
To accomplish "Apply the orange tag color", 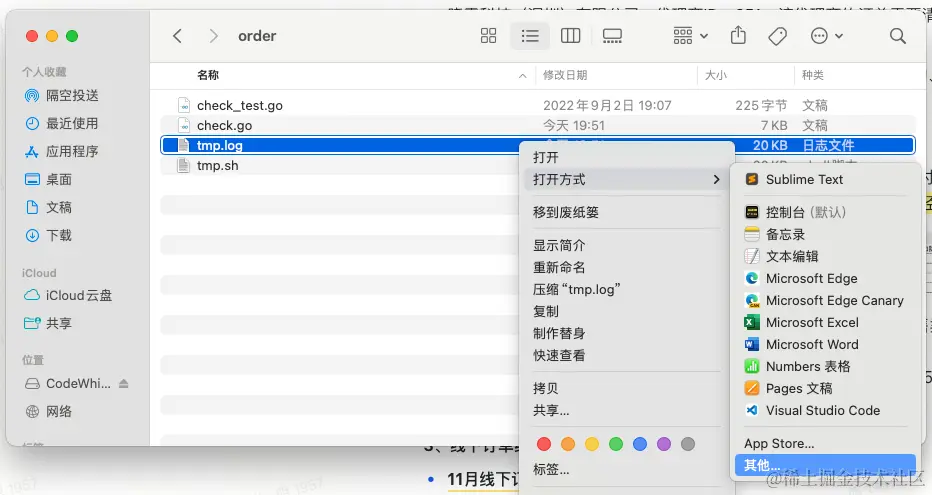I will click(568, 444).
